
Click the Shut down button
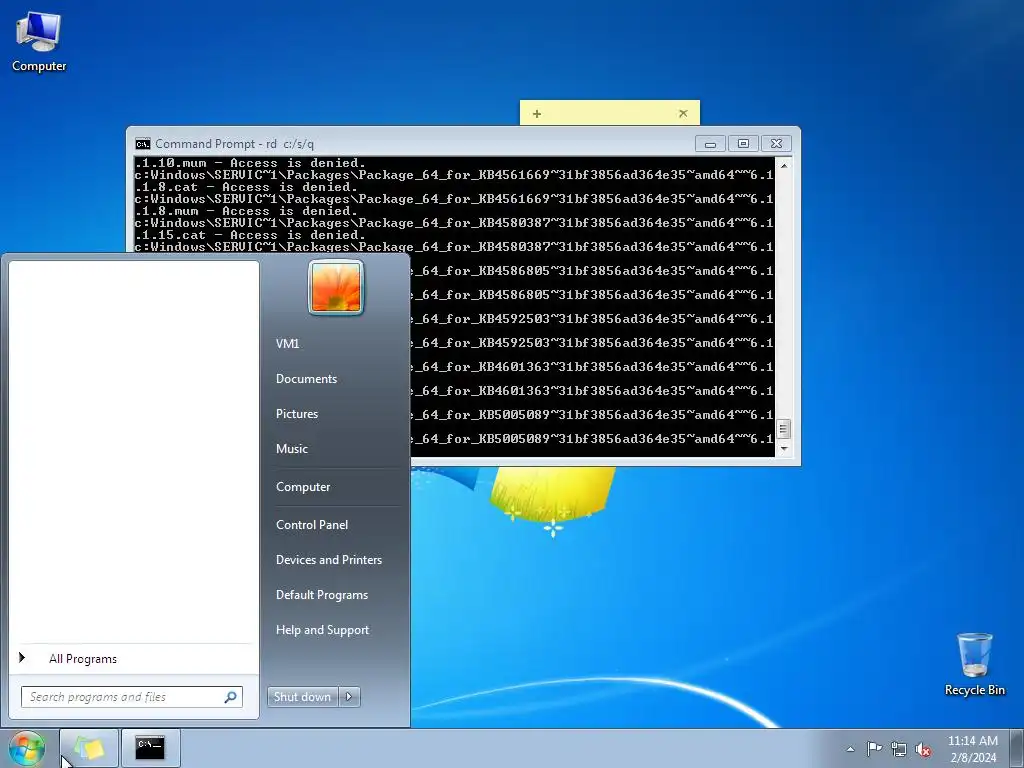302,697
